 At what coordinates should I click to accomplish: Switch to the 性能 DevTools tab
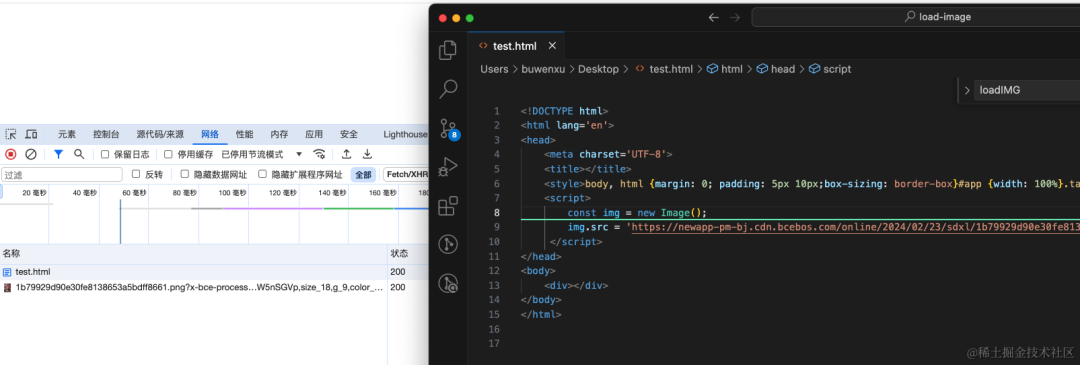click(x=244, y=134)
